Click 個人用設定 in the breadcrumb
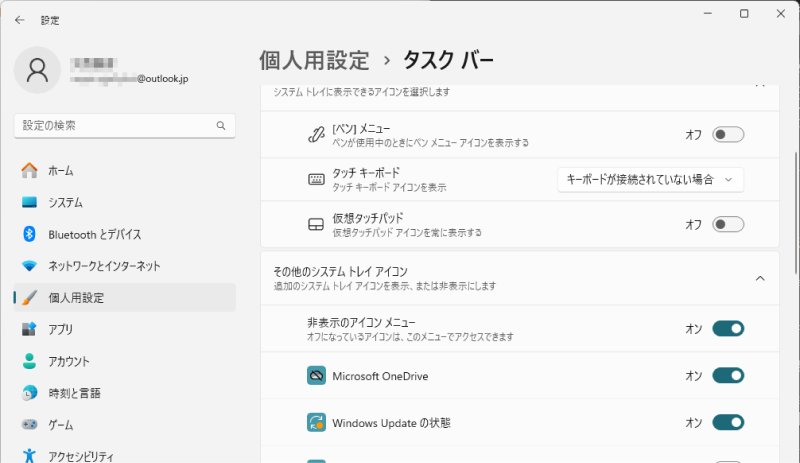The width and height of the screenshot is (800, 463). coord(314,60)
